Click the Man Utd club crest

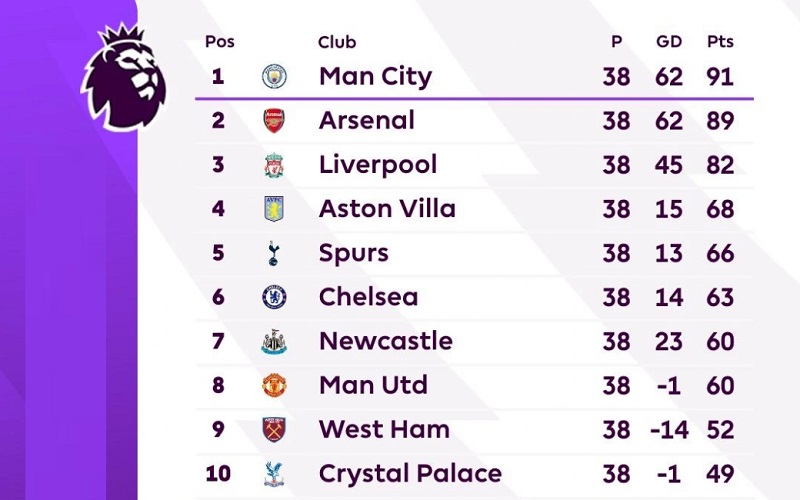coord(274,385)
